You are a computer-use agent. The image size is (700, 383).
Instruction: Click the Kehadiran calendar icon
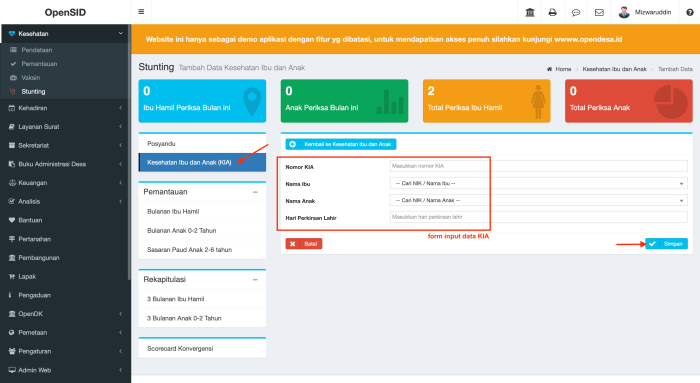pyautogui.click(x=12, y=108)
